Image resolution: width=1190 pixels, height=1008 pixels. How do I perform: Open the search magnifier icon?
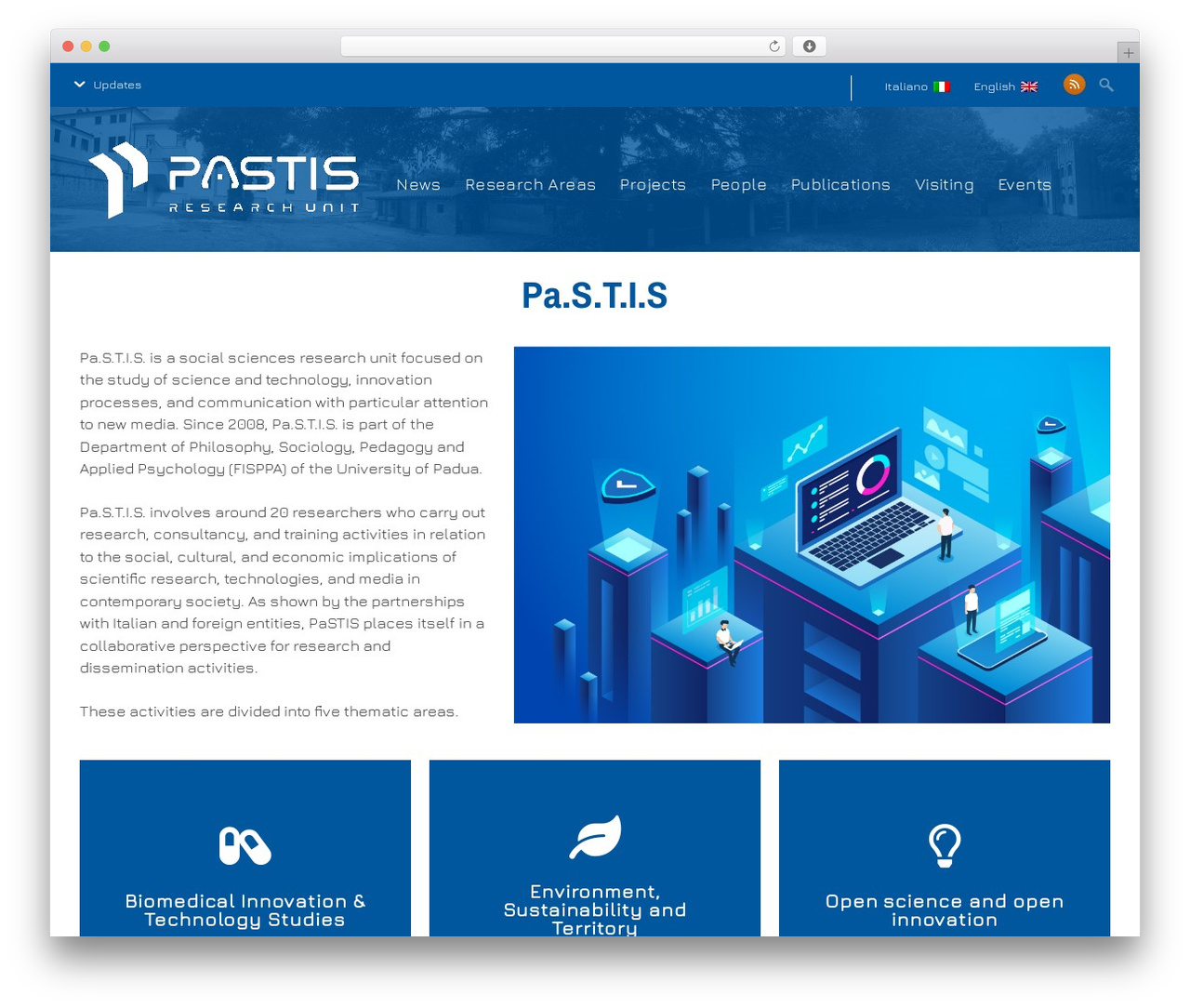tap(1106, 85)
